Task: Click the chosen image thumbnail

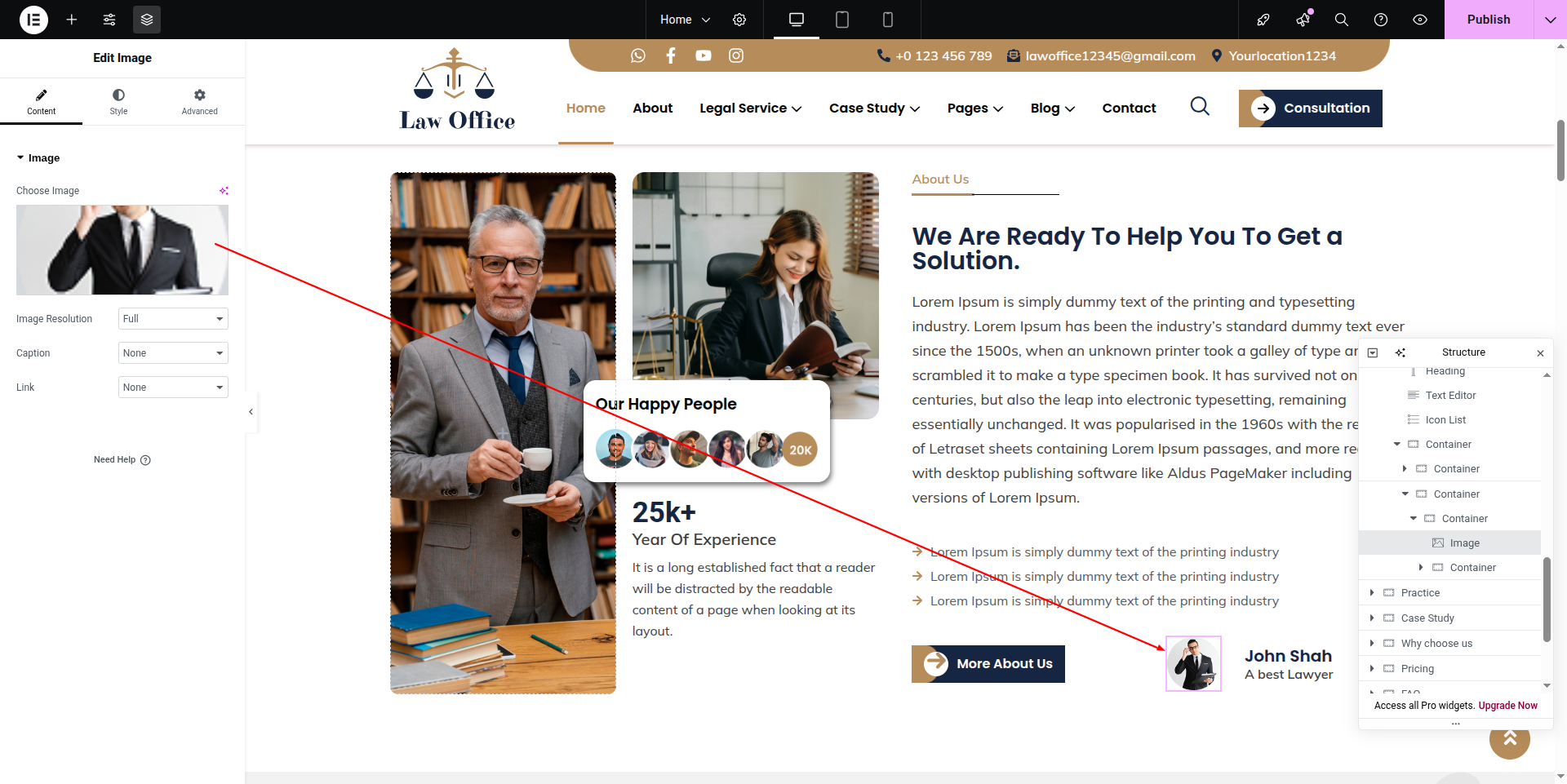Action: point(122,250)
